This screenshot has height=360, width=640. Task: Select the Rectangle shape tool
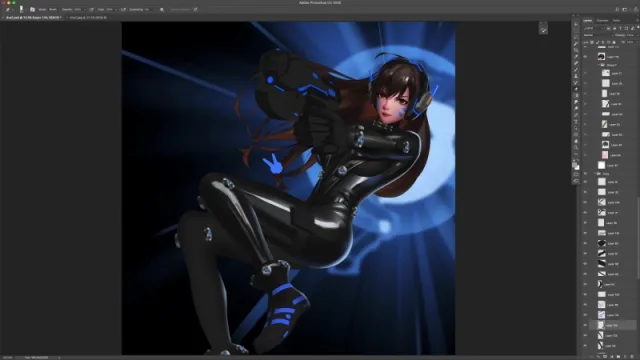click(576, 135)
